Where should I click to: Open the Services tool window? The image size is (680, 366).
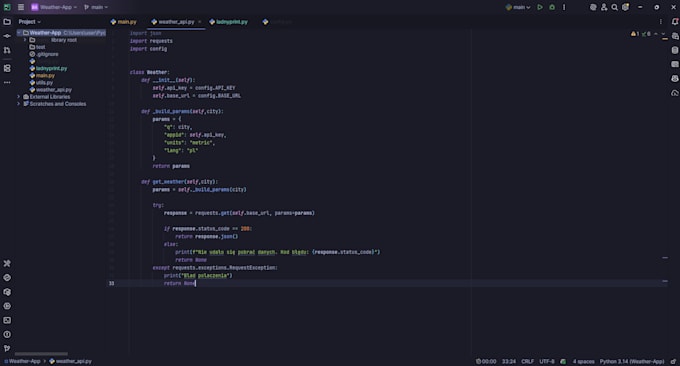pos(7,306)
